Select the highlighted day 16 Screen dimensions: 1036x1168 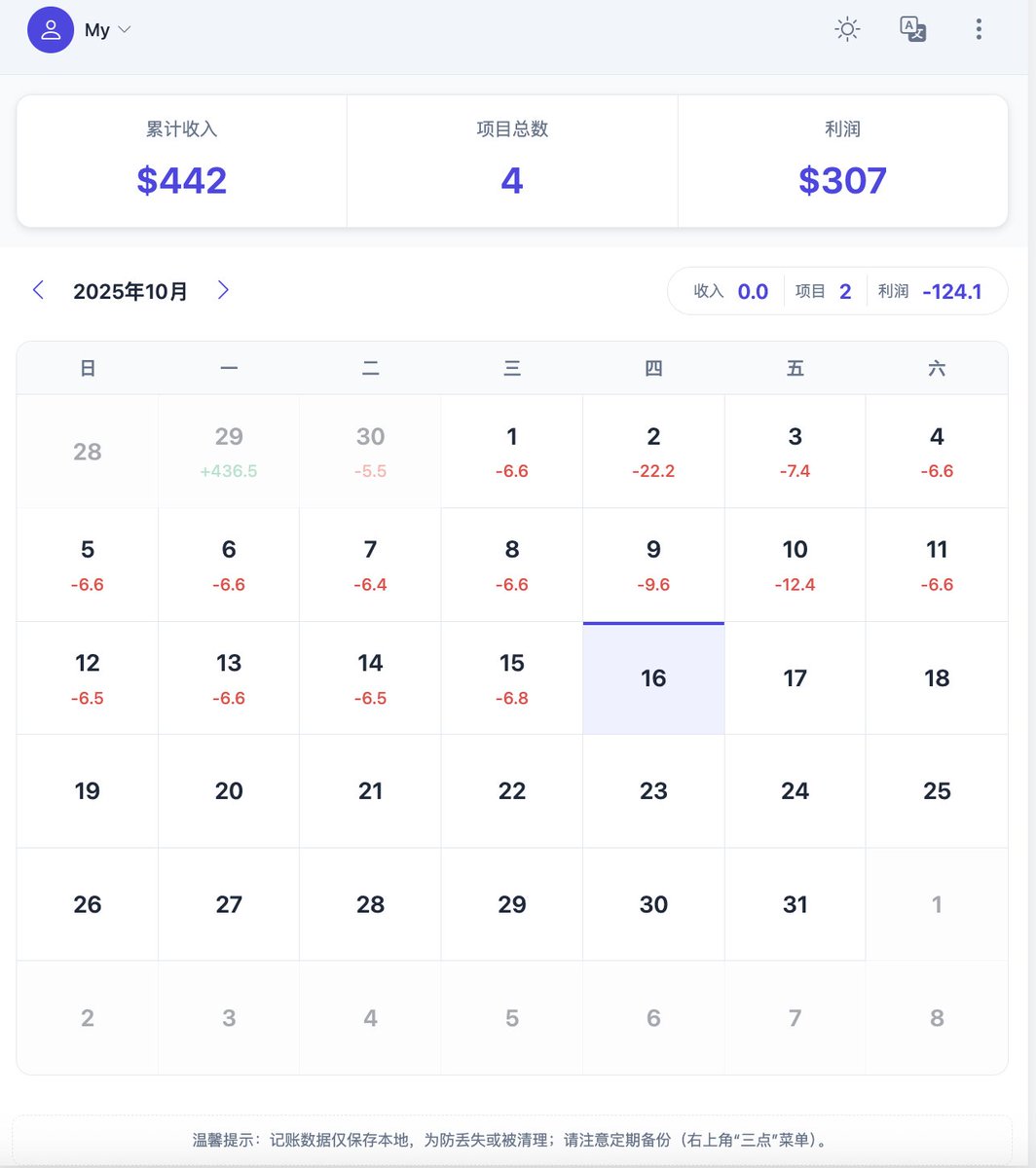tap(653, 678)
